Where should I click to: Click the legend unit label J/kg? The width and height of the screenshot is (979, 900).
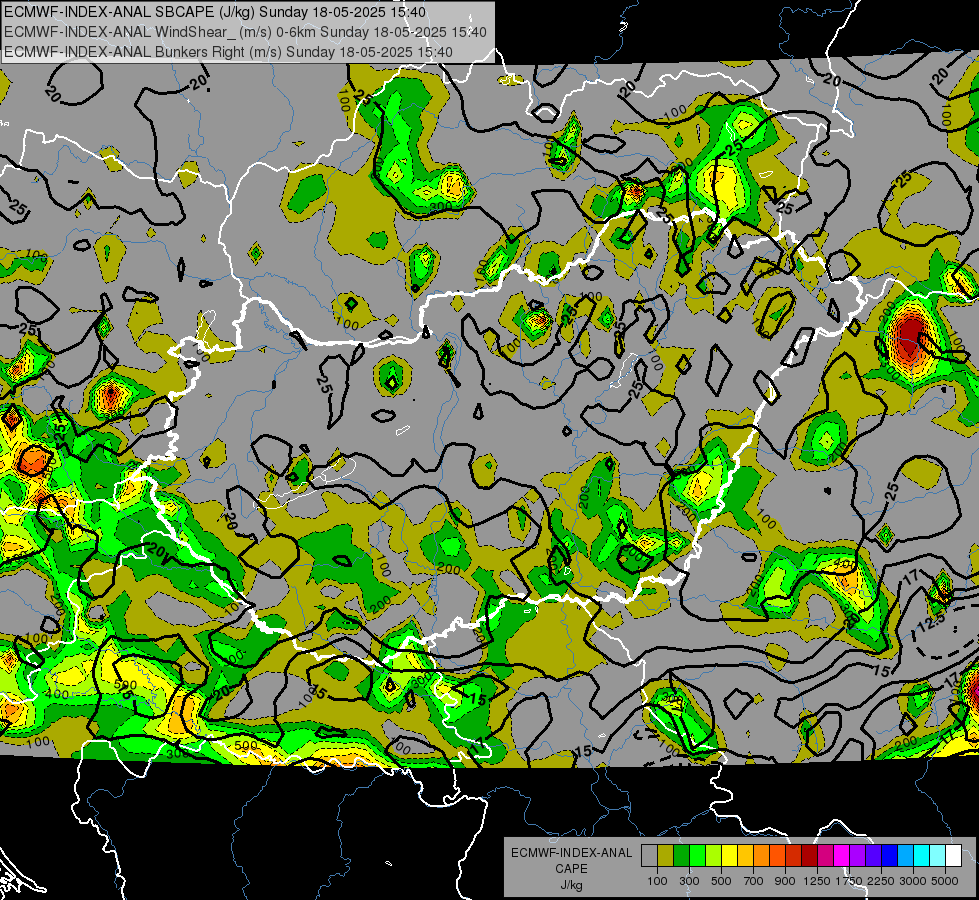pos(572,885)
